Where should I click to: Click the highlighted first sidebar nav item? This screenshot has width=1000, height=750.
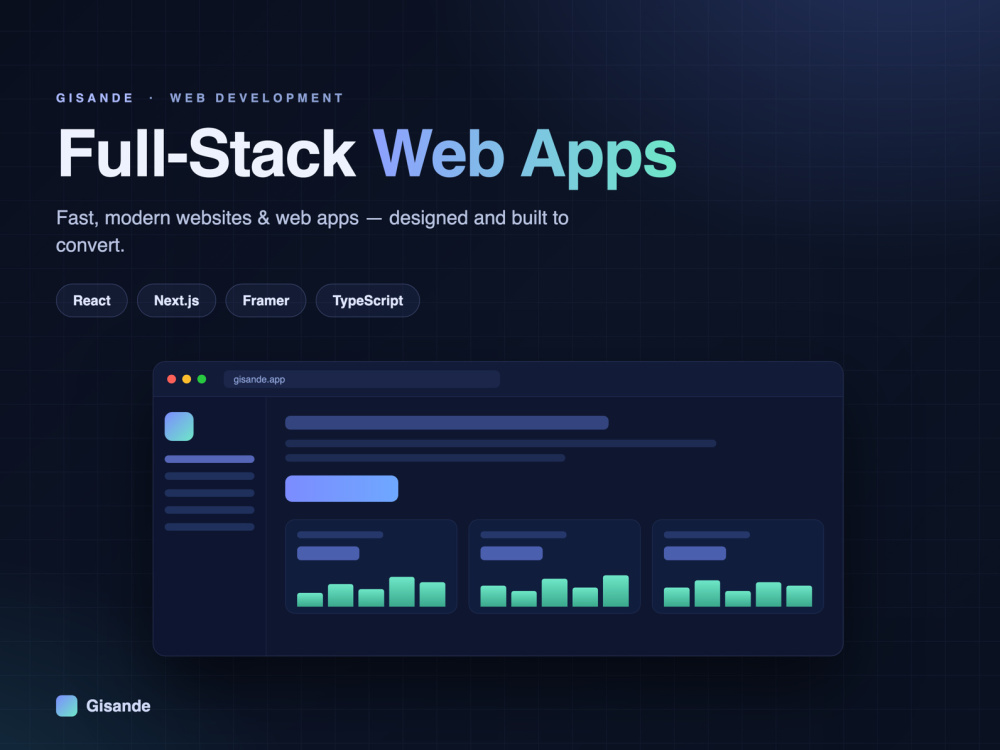coord(209,459)
